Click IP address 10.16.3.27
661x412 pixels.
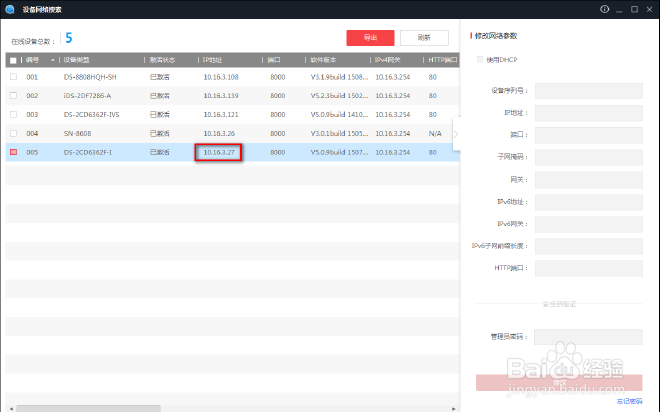pyautogui.click(x=219, y=152)
